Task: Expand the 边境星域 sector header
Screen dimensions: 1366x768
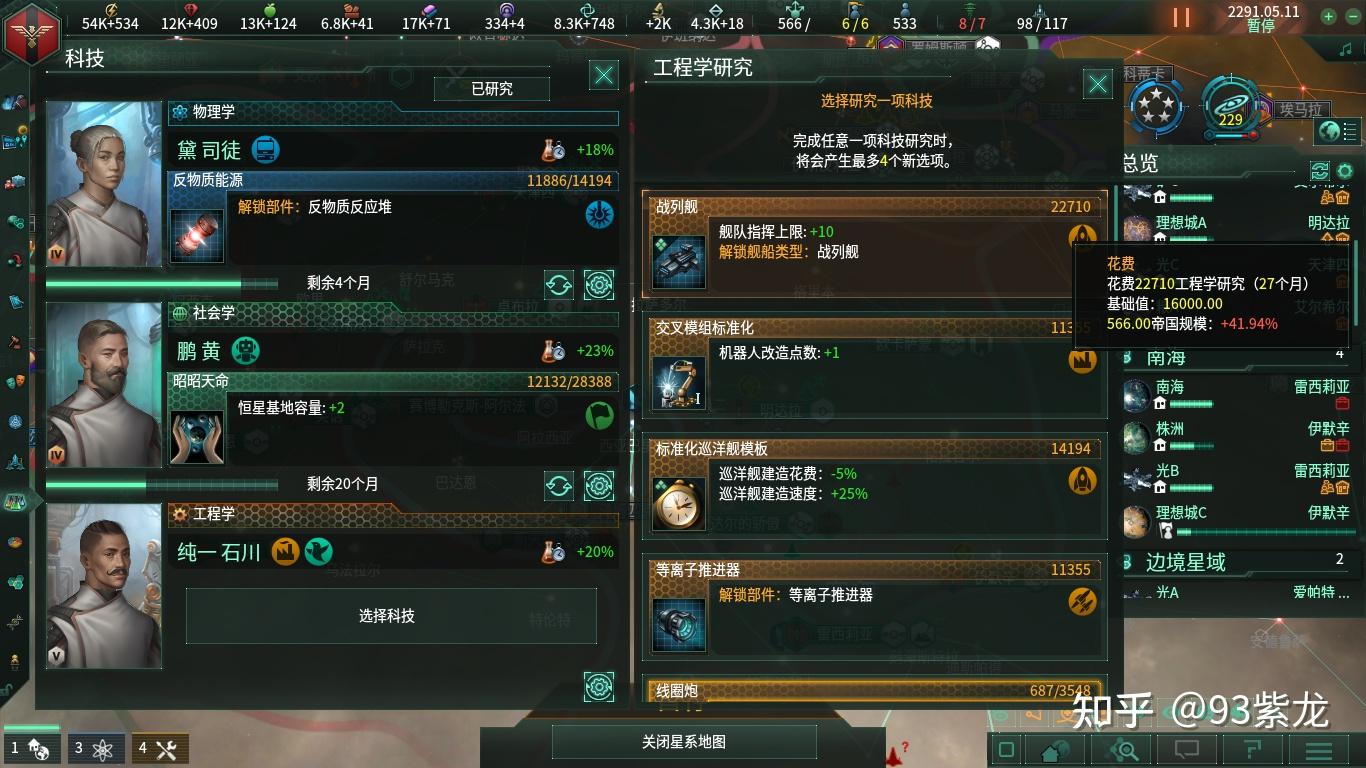Action: pos(1235,561)
